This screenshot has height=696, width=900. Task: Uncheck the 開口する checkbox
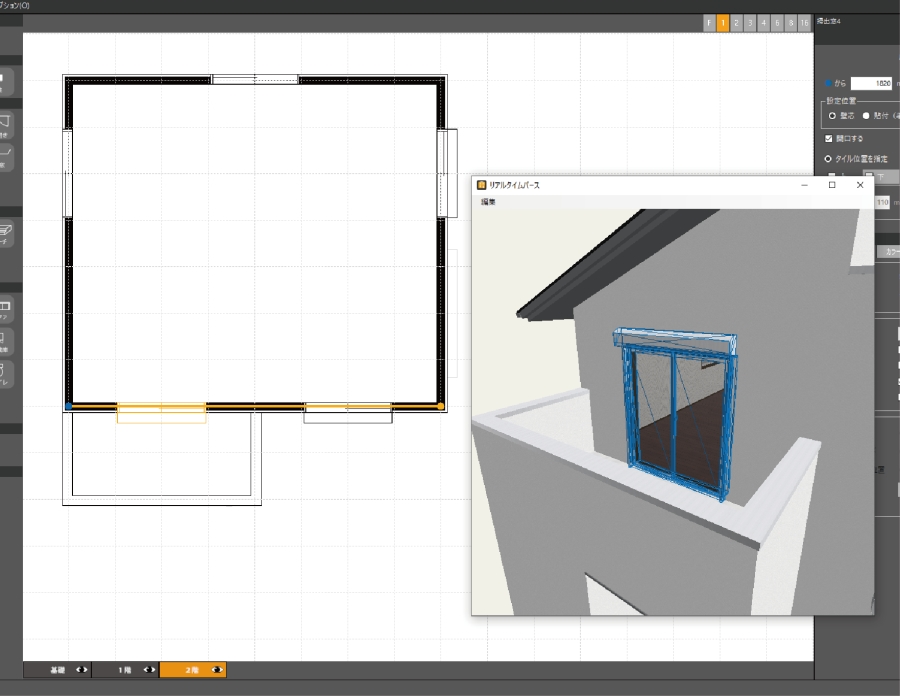(x=828, y=138)
